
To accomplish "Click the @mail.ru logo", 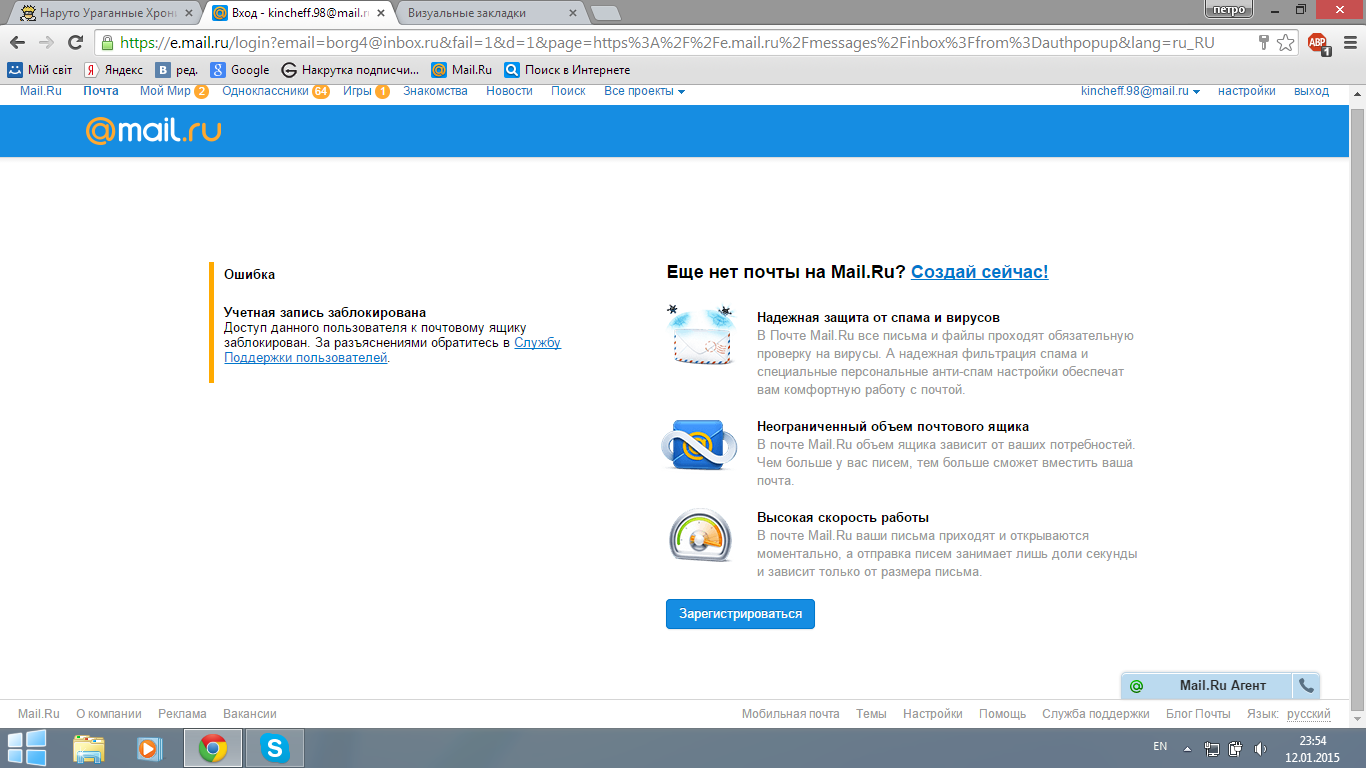I will (153, 131).
